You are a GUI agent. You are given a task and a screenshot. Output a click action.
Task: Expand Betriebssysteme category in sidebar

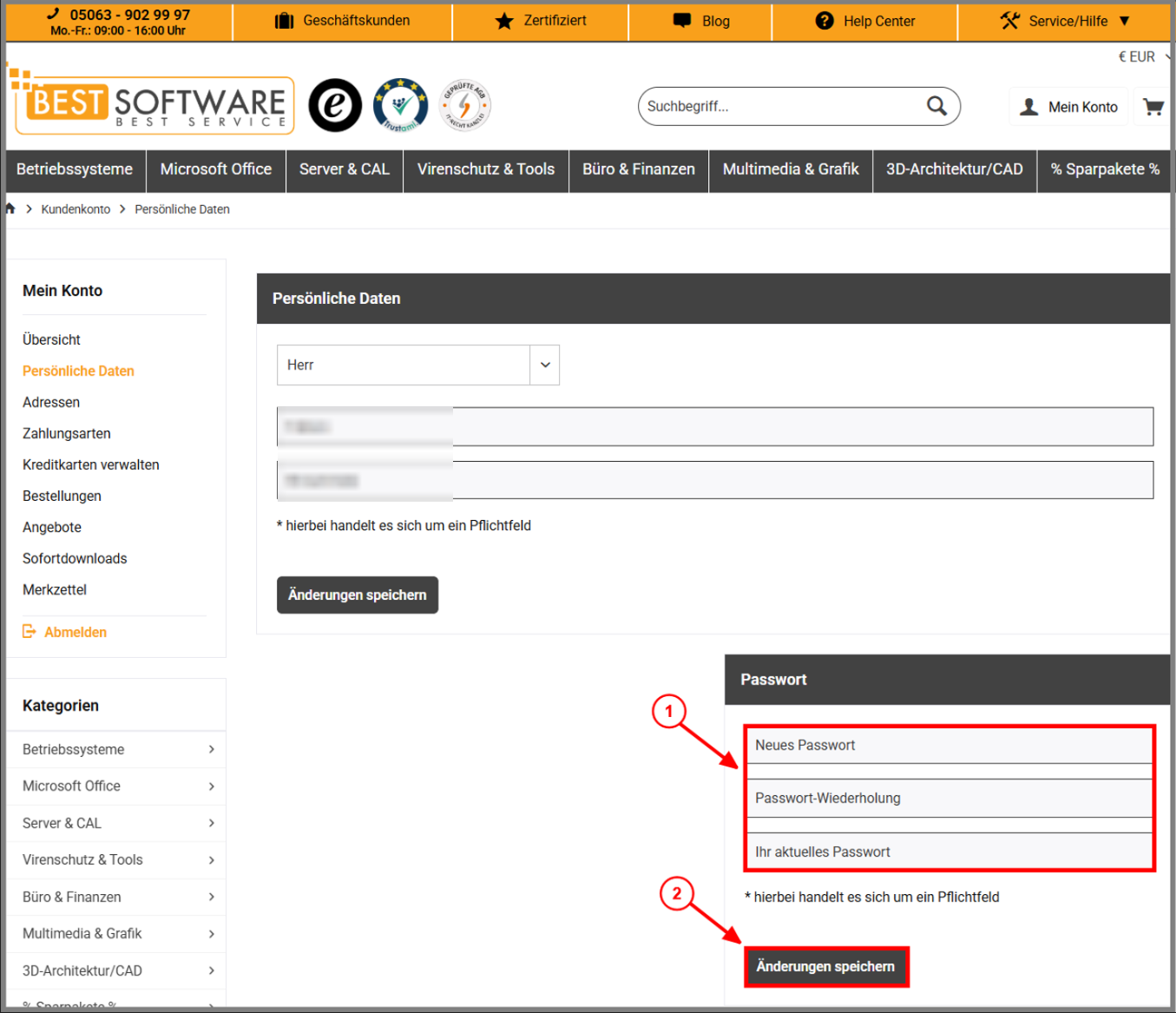click(x=116, y=749)
